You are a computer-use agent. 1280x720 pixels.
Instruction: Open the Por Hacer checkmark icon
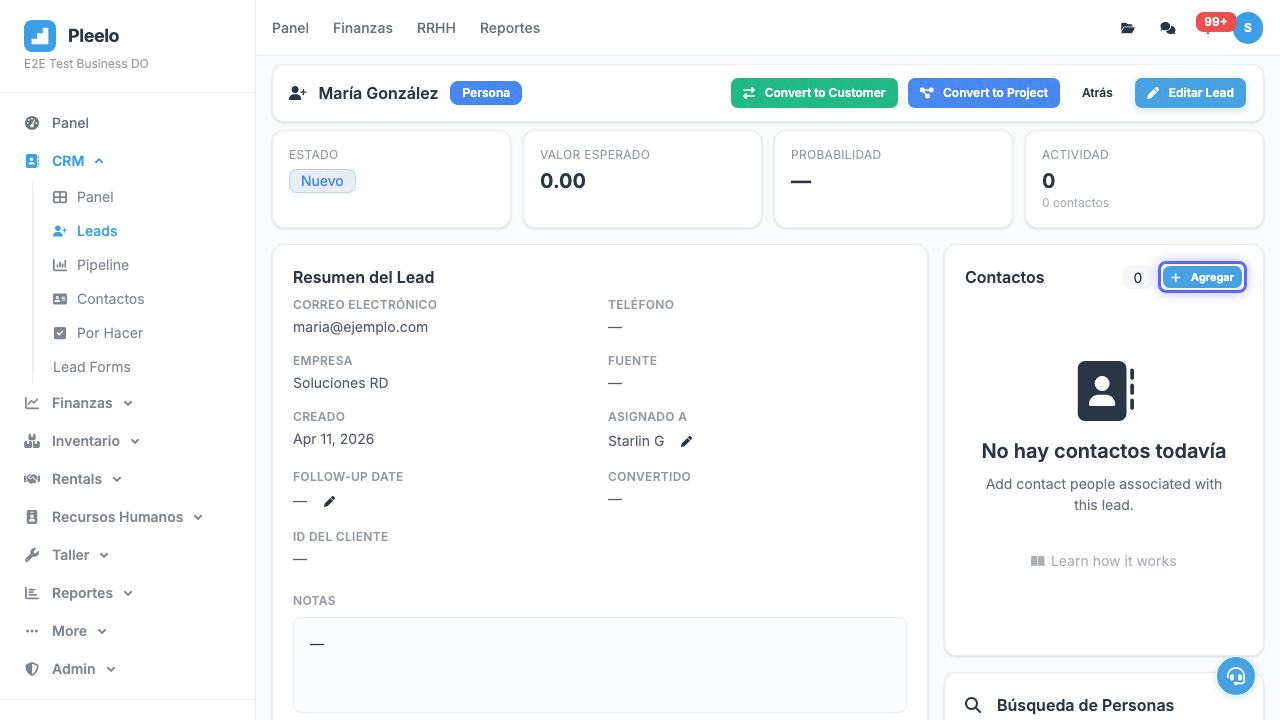(60, 333)
